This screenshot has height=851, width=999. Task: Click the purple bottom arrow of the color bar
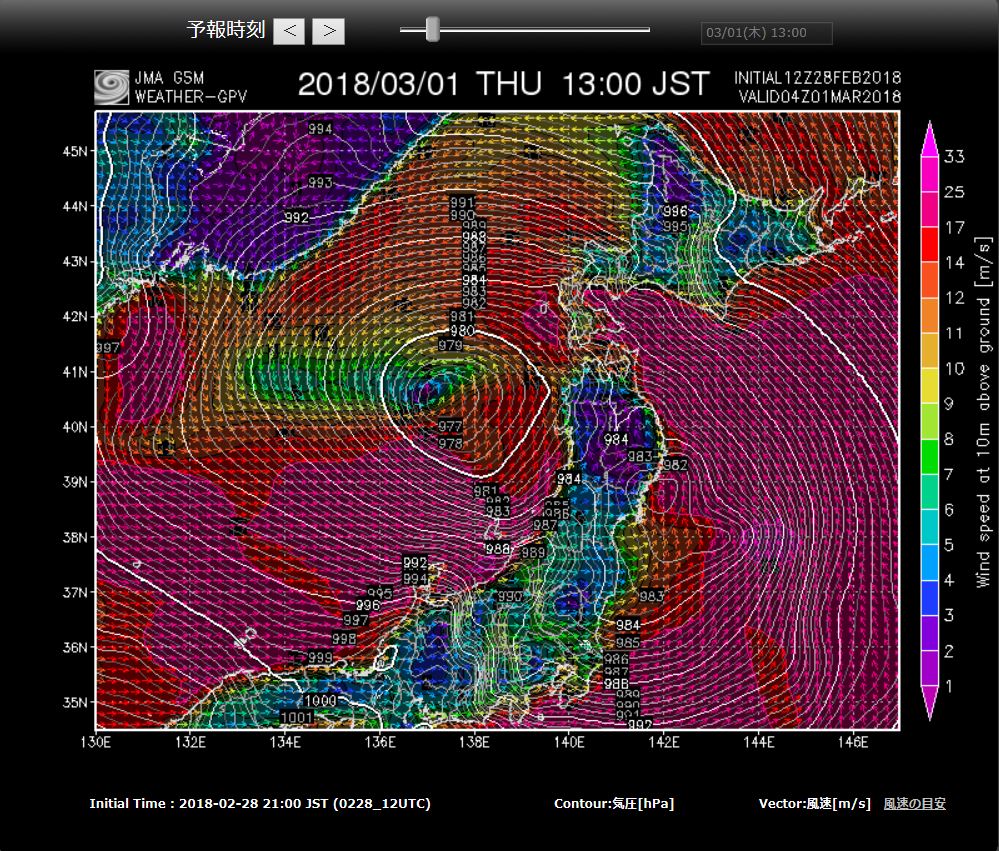(x=929, y=703)
